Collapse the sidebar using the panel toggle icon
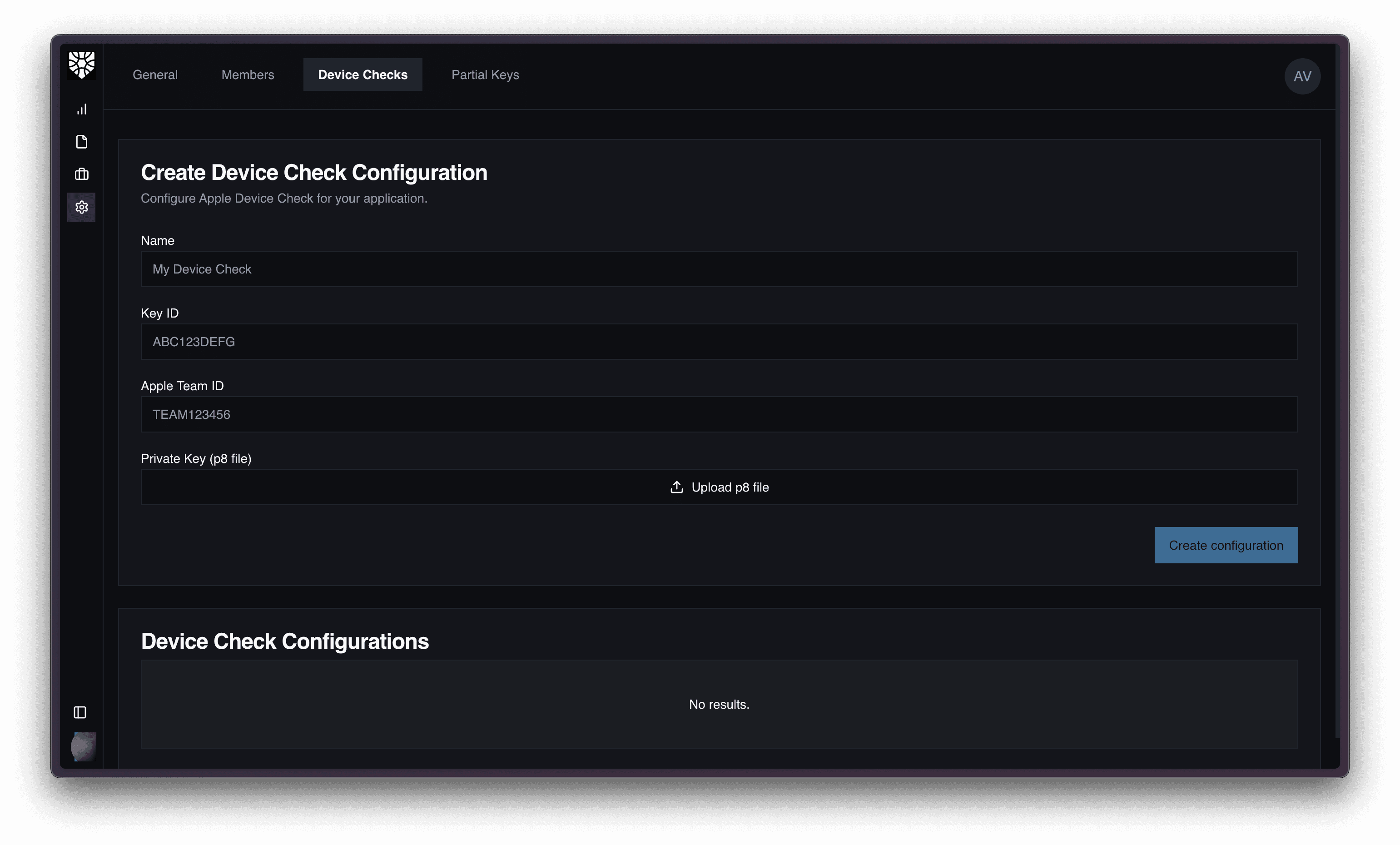This screenshot has width=1400, height=845. 79,712
